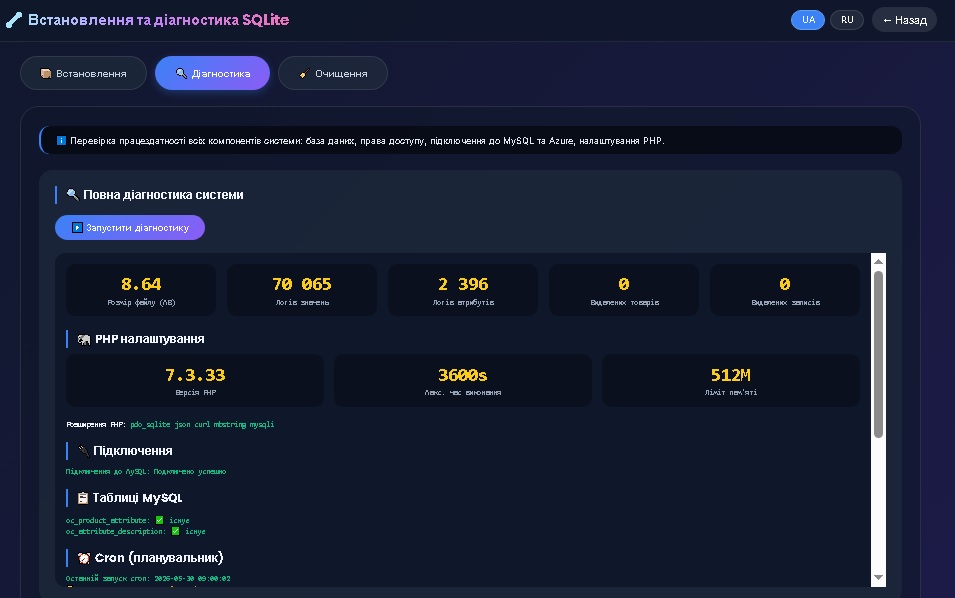Select the 8.64 file size card

coord(141,290)
